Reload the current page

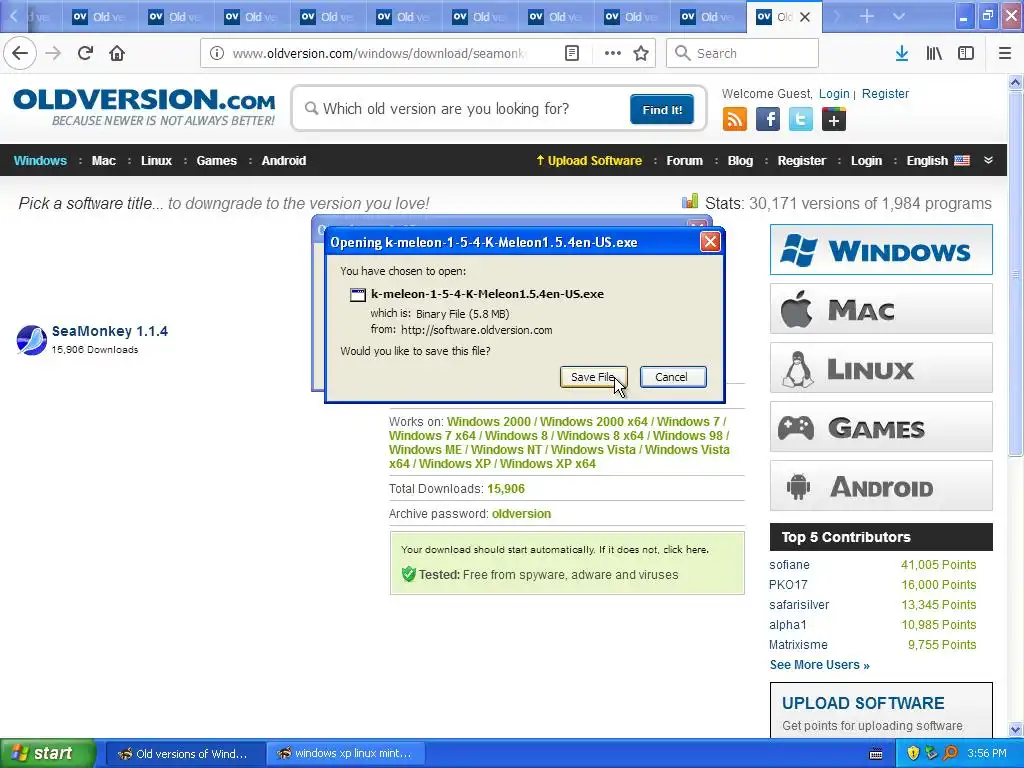pyautogui.click(x=85, y=53)
